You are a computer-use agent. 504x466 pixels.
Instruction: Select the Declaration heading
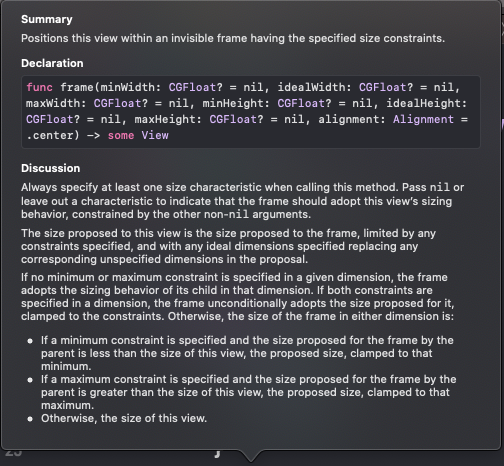click(x=52, y=63)
